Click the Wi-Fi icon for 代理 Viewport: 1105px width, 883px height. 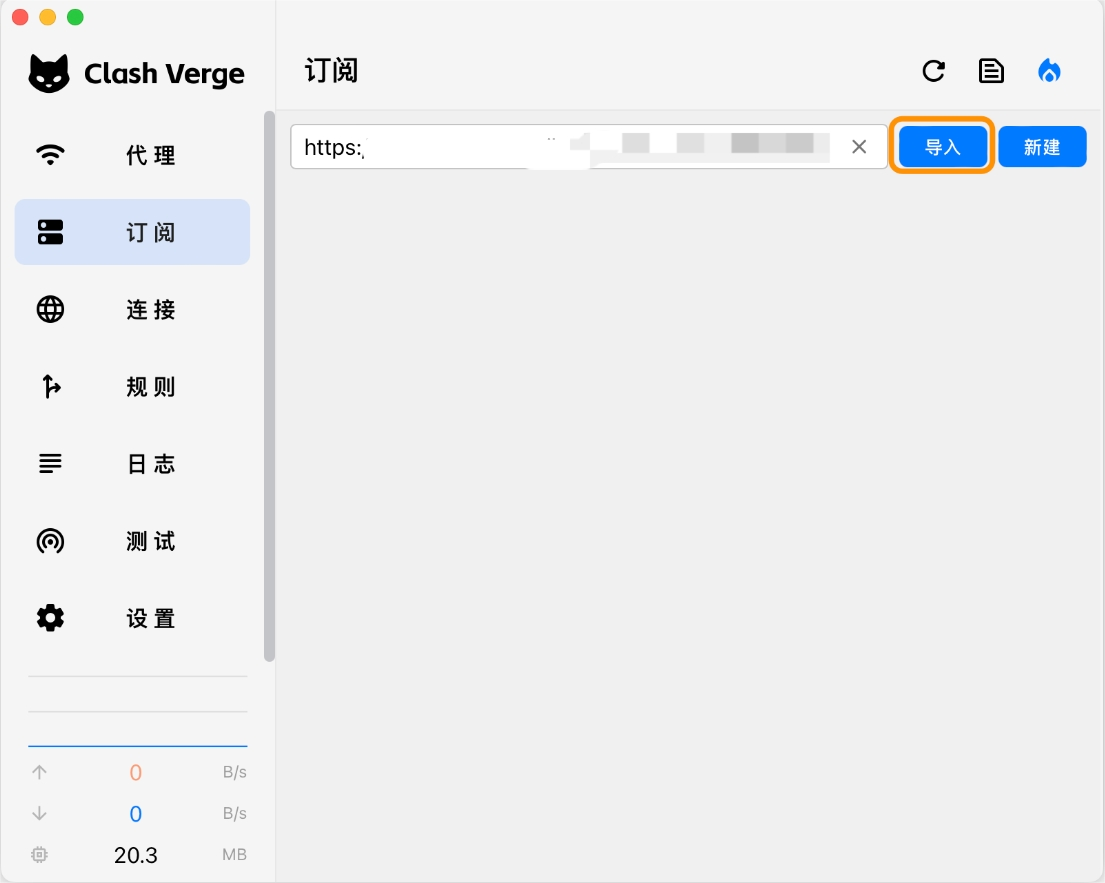pos(50,155)
